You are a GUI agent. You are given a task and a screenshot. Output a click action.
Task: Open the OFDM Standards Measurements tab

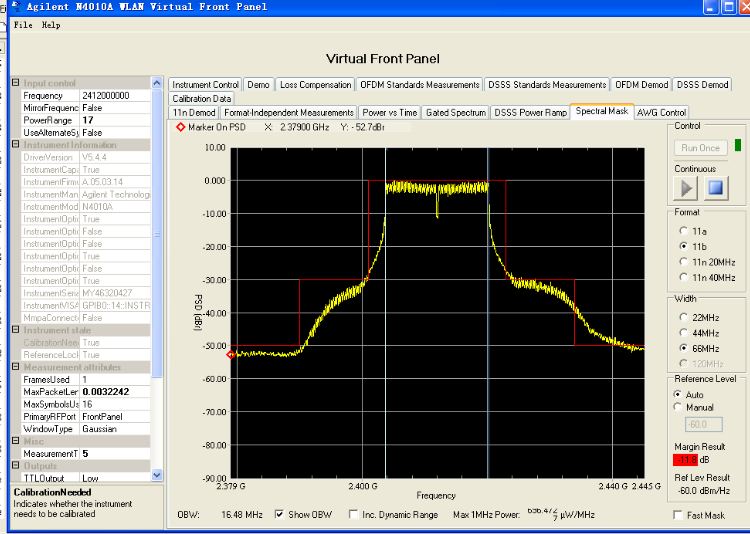[x=419, y=85]
